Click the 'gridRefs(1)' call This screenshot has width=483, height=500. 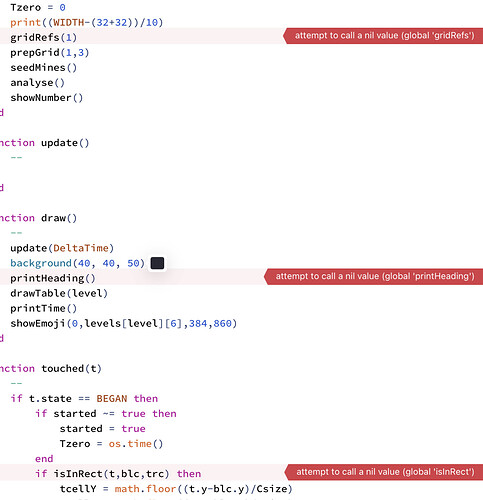click(x=43, y=37)
